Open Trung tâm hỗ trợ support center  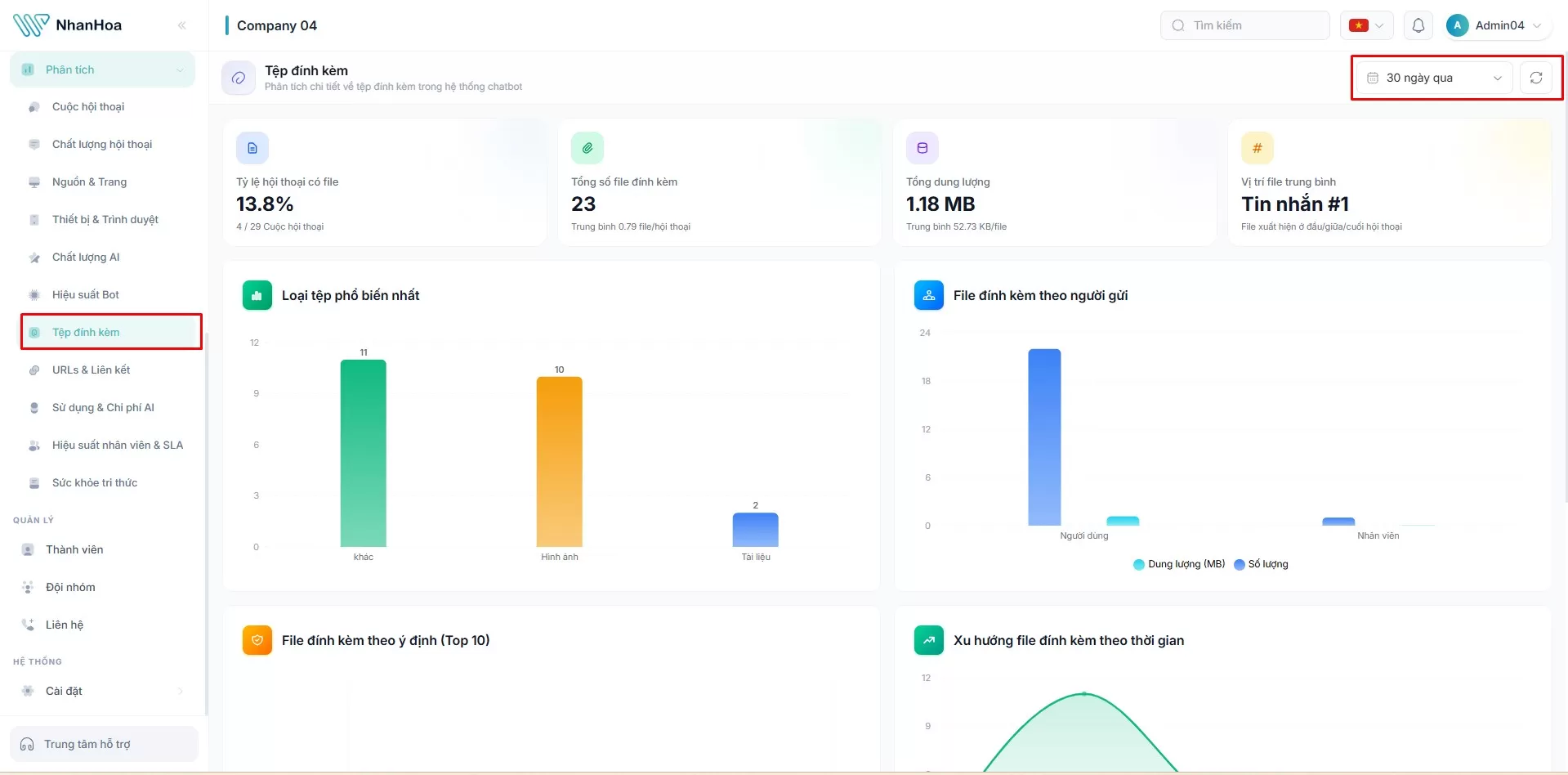tap(104, 744)
